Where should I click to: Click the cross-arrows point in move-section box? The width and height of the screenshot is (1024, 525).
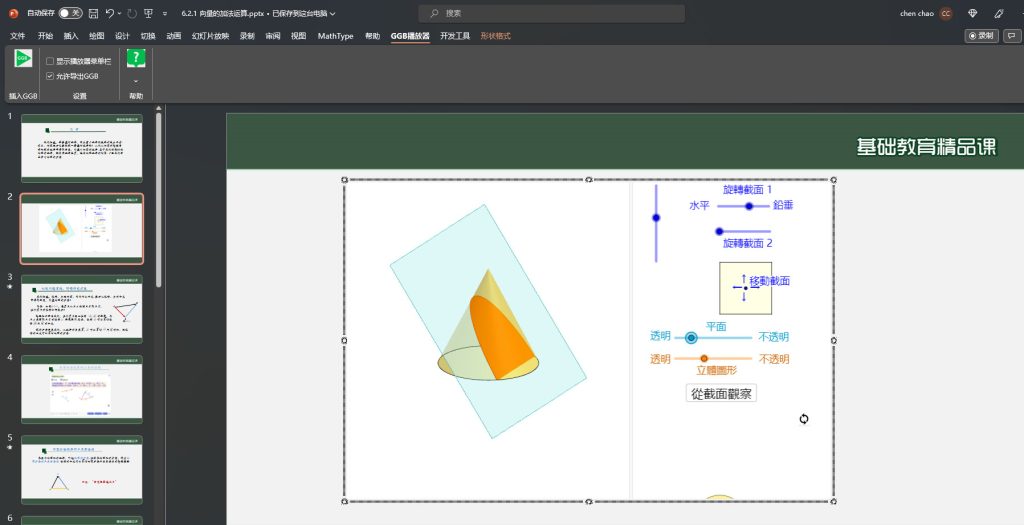click(745, 288)
